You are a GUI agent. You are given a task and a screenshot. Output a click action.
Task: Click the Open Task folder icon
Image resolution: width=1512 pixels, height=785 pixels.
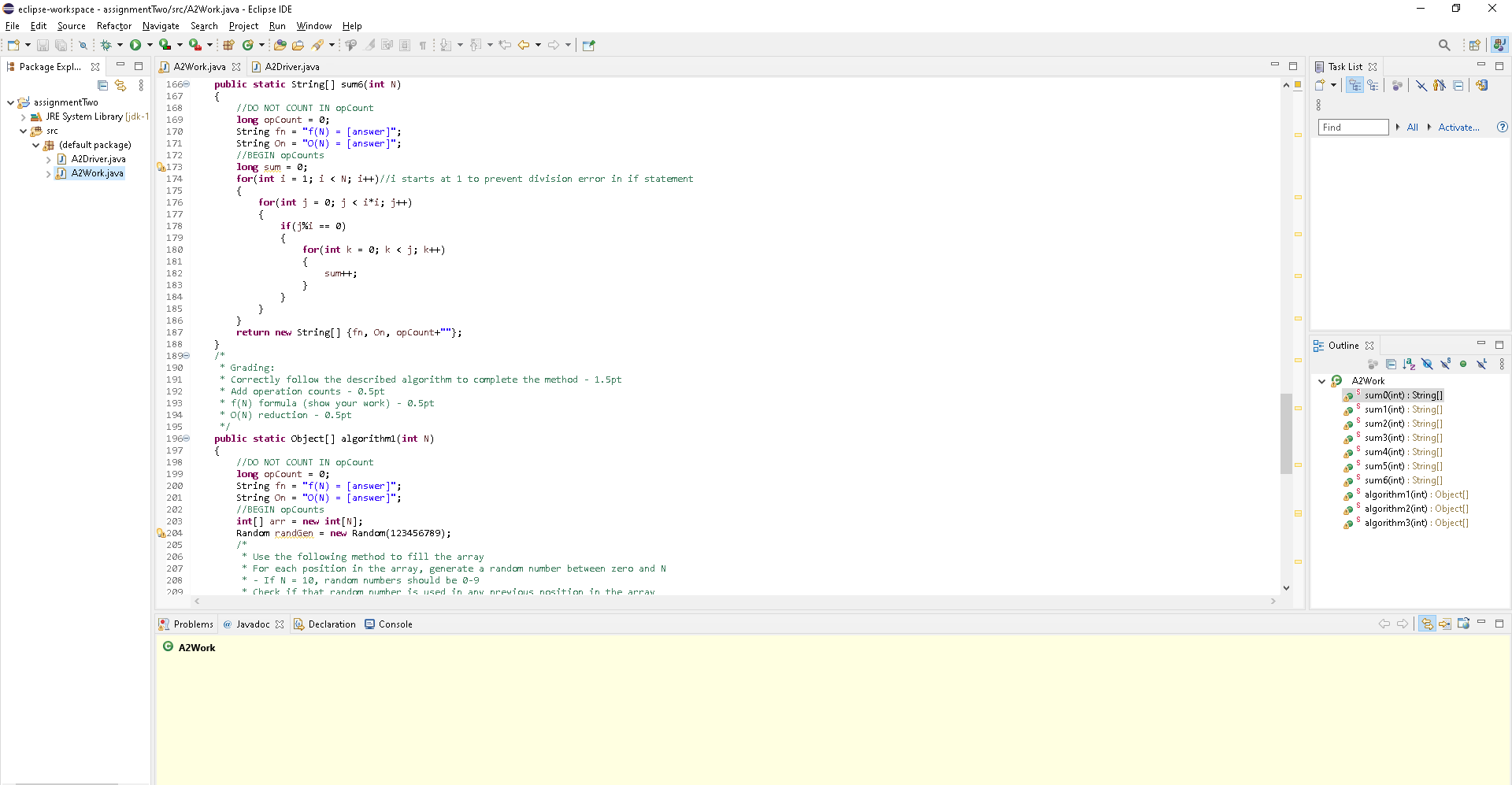tap(298, 45)
